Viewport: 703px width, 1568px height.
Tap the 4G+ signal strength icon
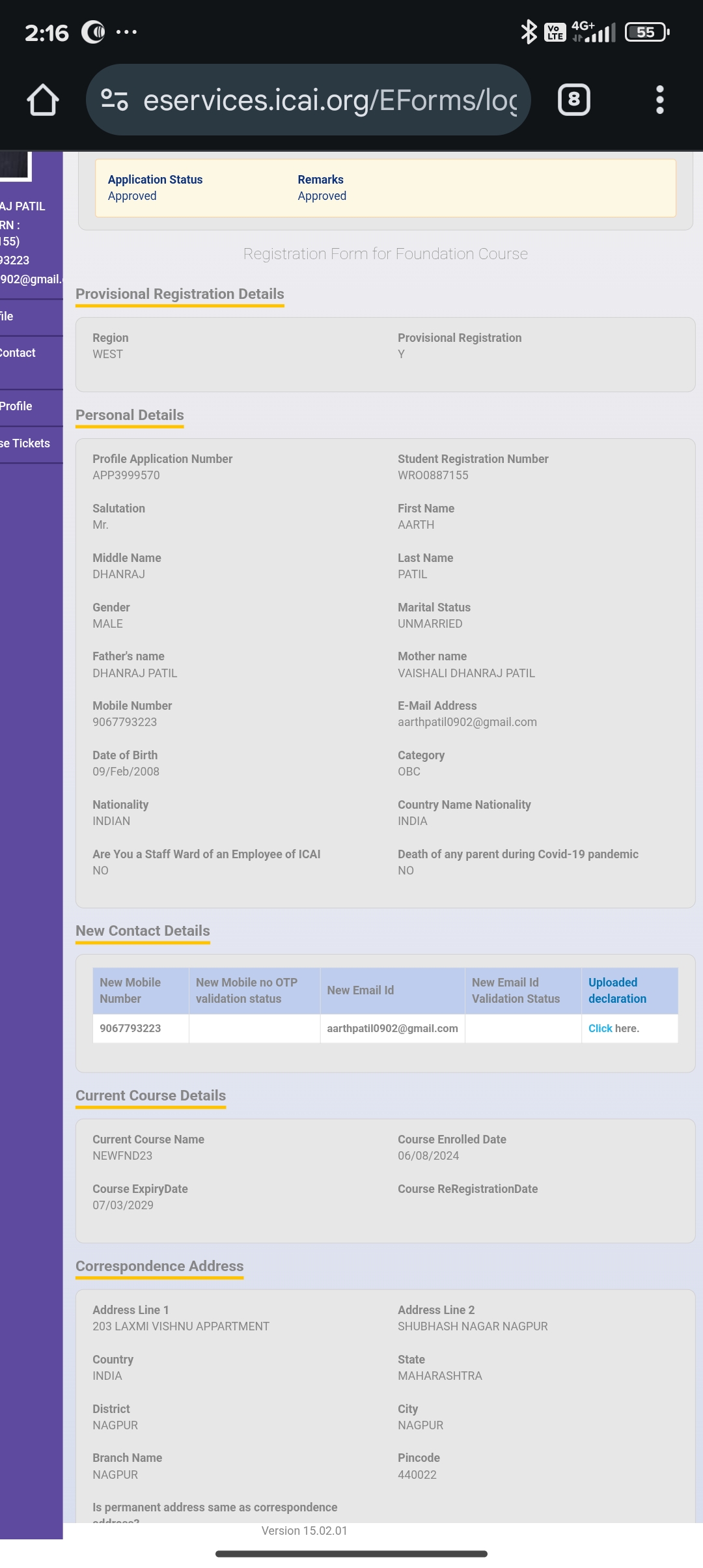click(x=594, y=32)
